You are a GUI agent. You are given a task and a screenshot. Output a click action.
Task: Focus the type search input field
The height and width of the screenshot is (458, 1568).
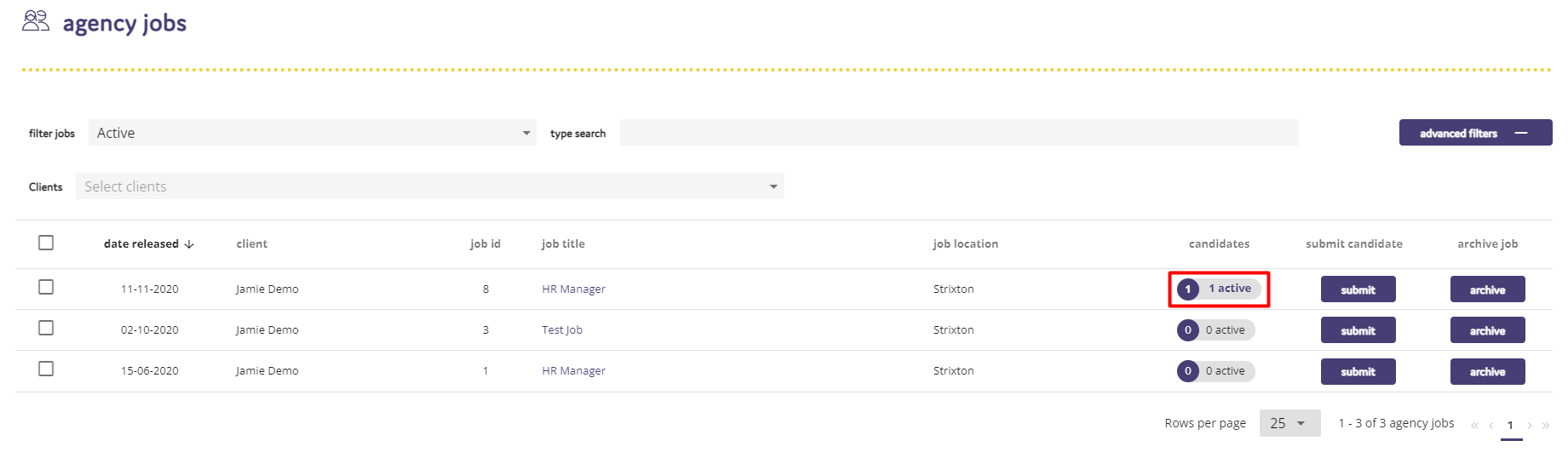(x=959, y=133)
